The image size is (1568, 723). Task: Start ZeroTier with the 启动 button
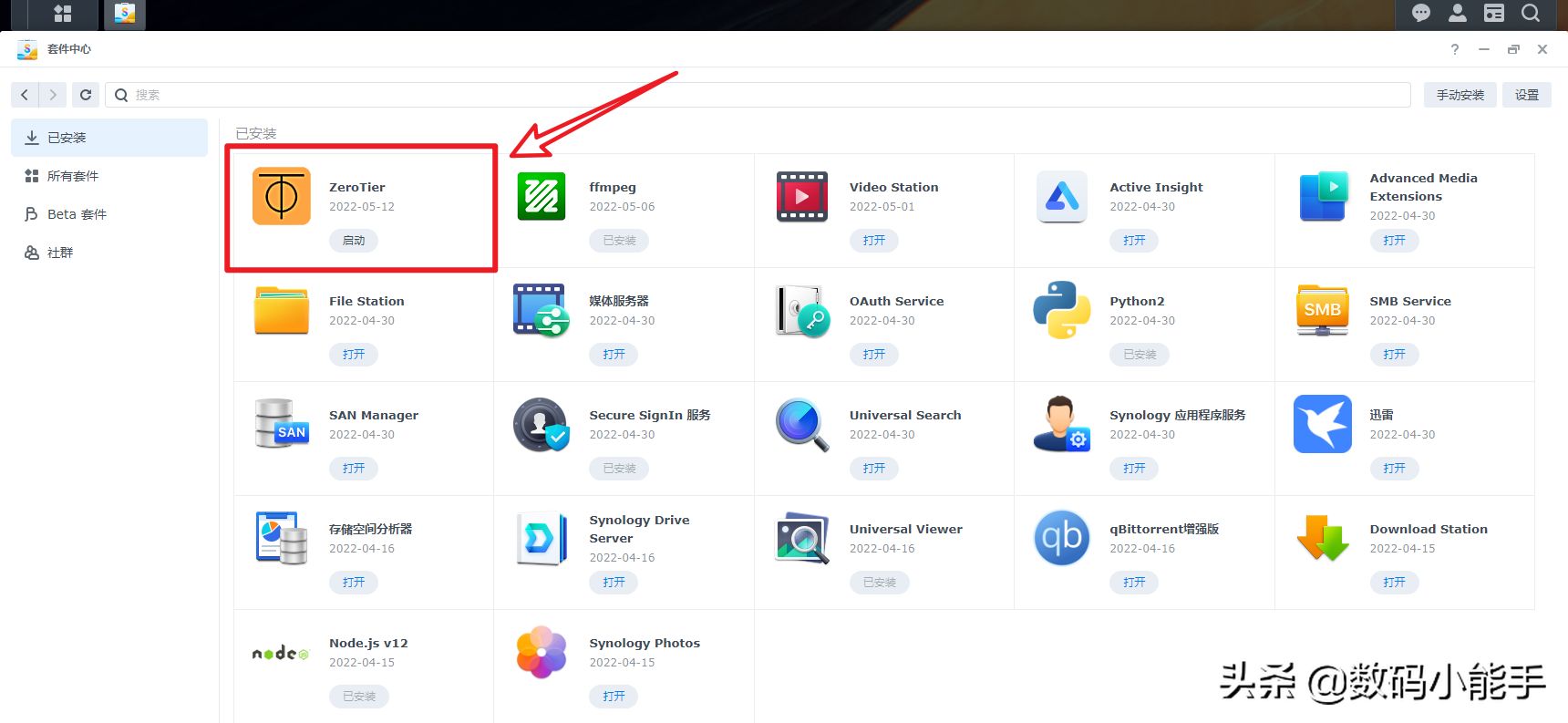pos(354,241)
